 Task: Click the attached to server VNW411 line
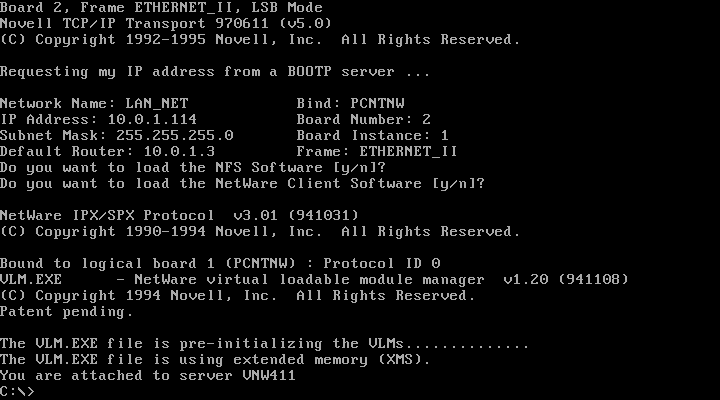148,376
